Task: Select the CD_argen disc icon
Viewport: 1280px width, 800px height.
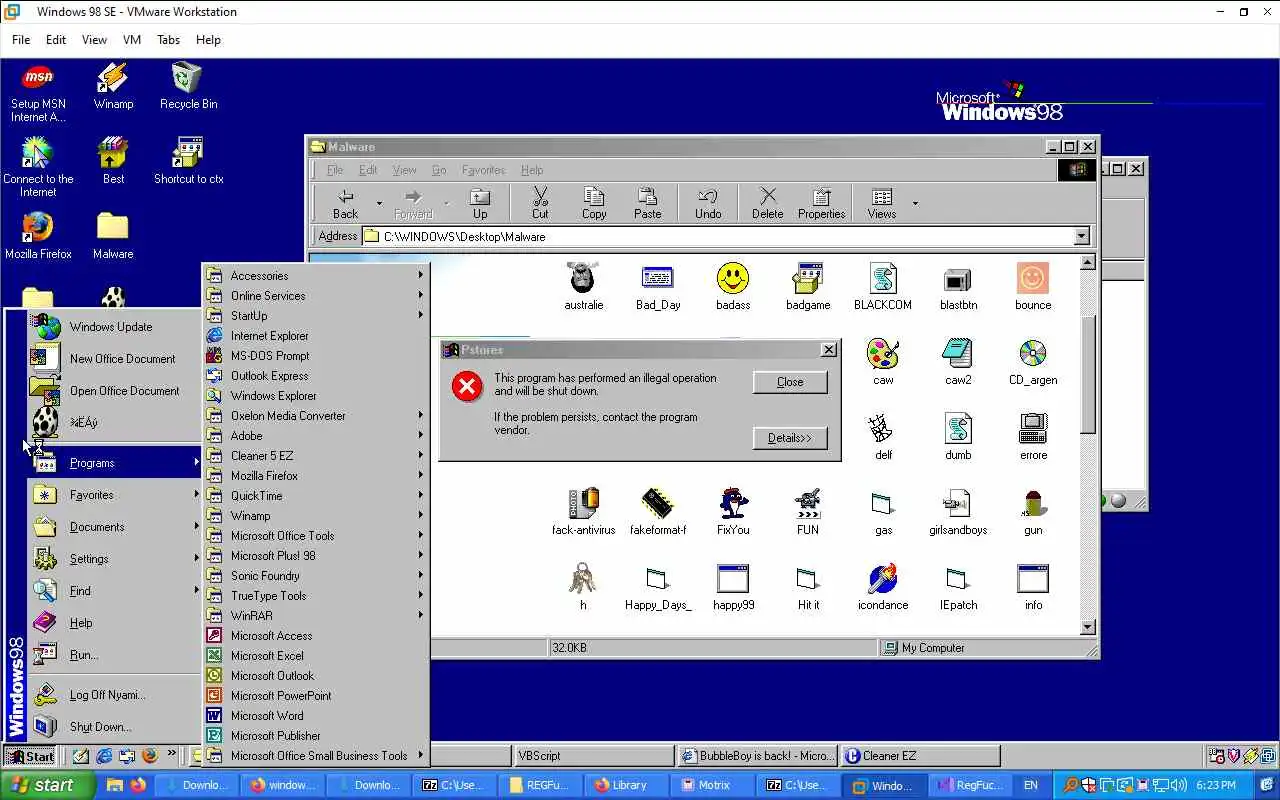Action: (1033, 355)
